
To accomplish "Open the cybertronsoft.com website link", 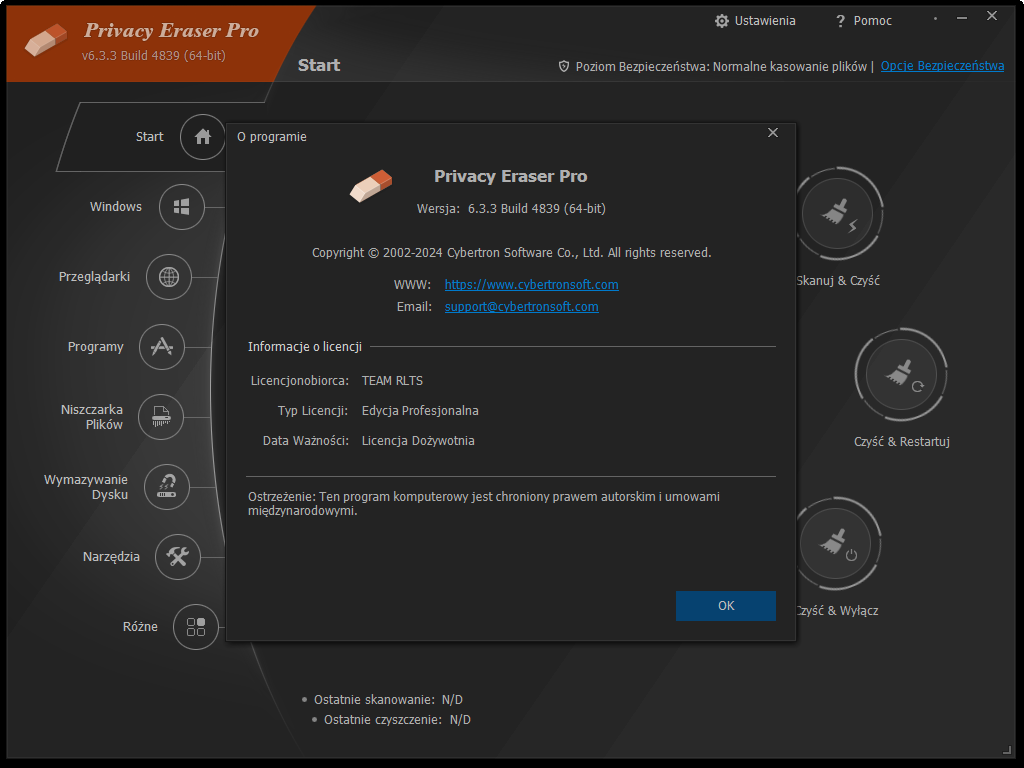I will point(532,285).
